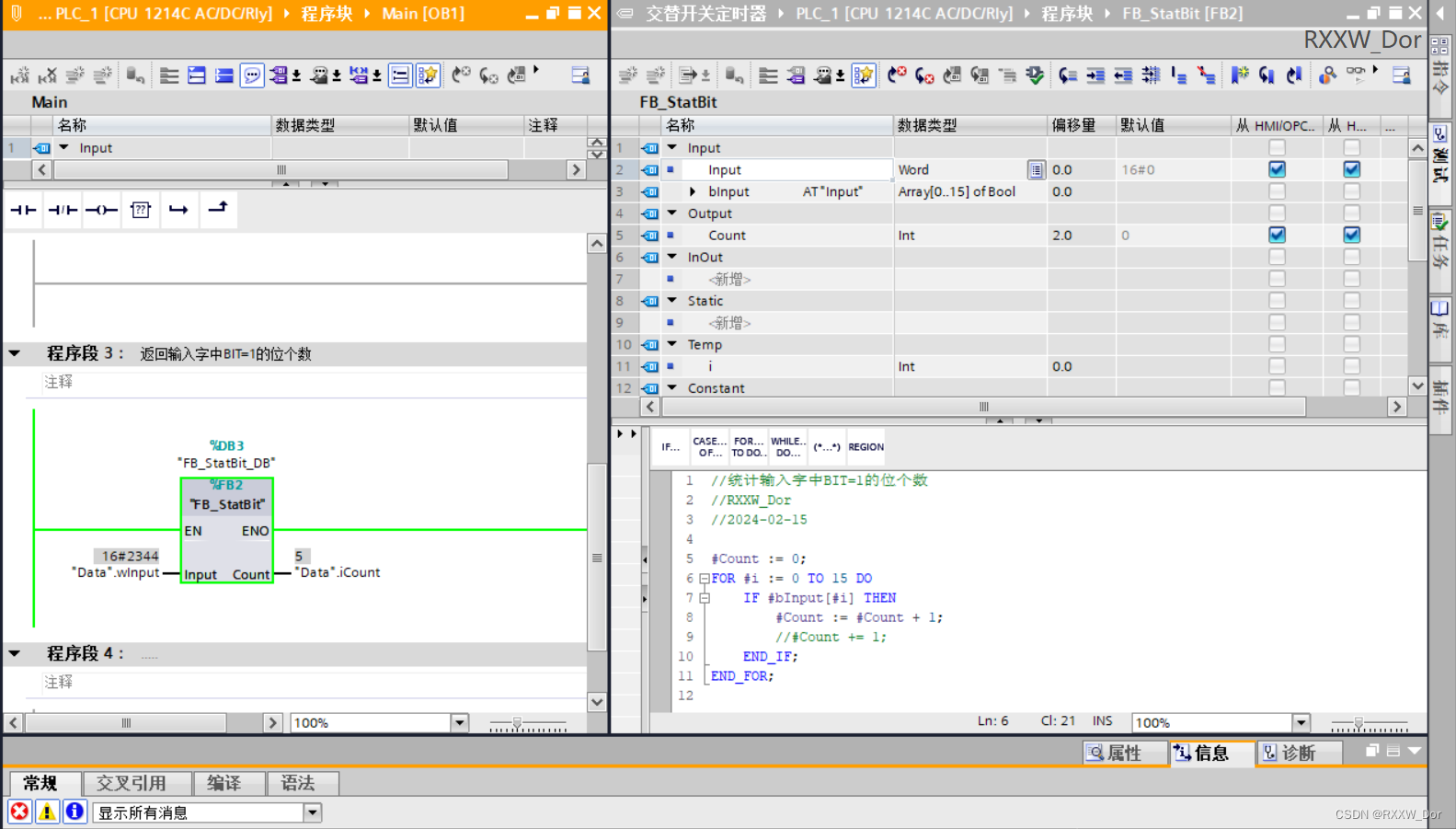1456x829 pixels.
Task: Collapse network 程序段 3
Action: click(x=15, y=353)
